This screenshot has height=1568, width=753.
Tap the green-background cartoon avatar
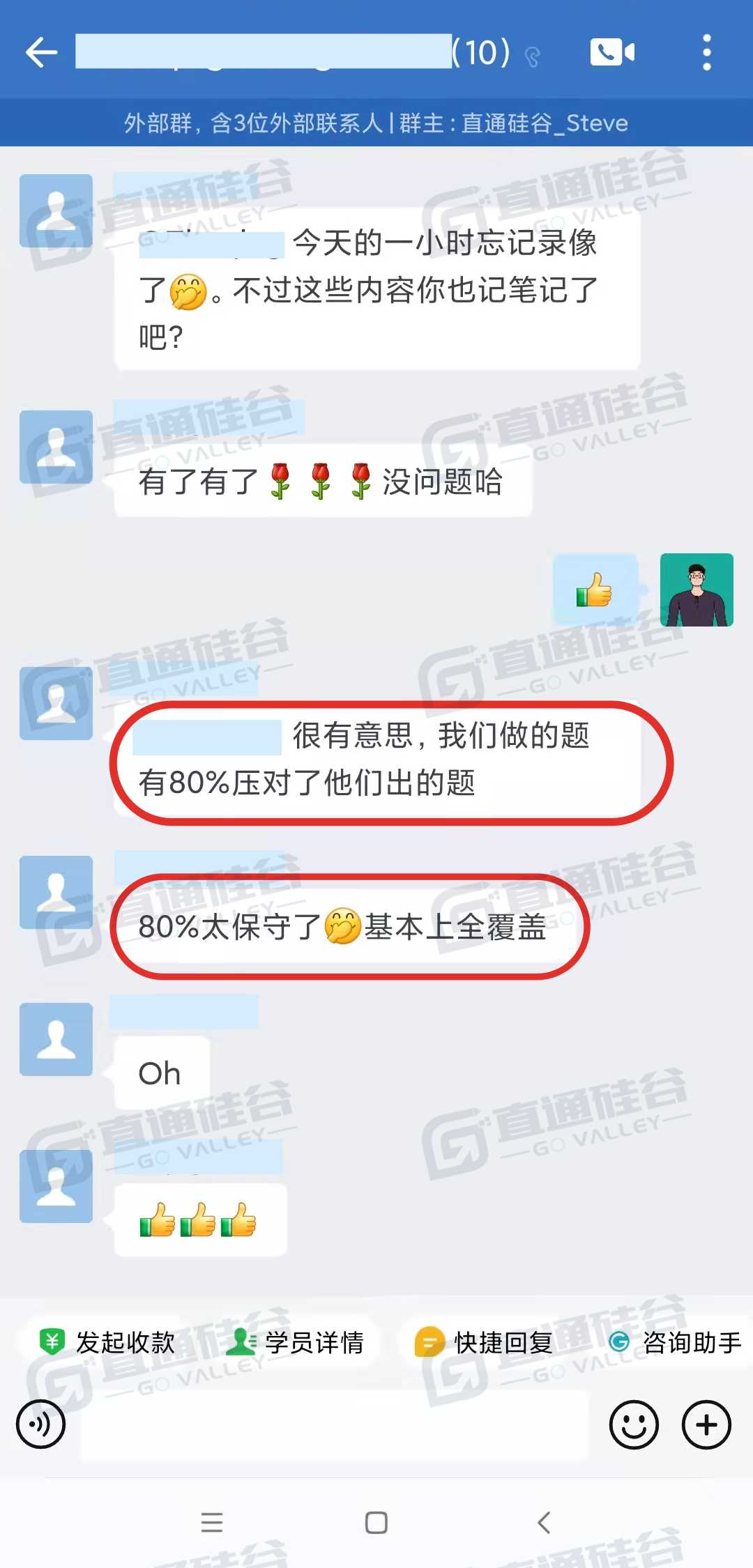697,590
